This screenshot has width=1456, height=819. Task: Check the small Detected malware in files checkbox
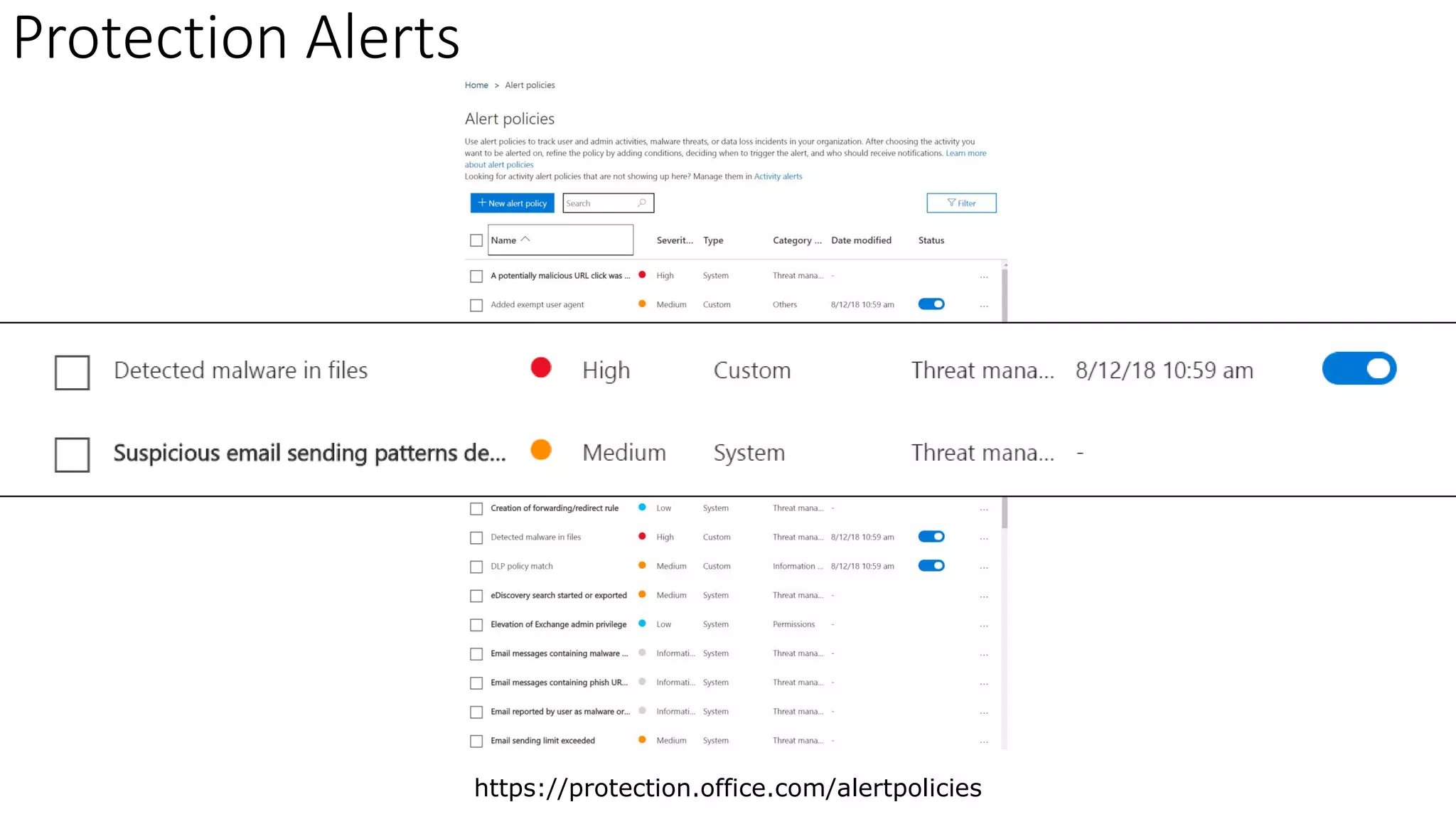click(x=476, y=538)
